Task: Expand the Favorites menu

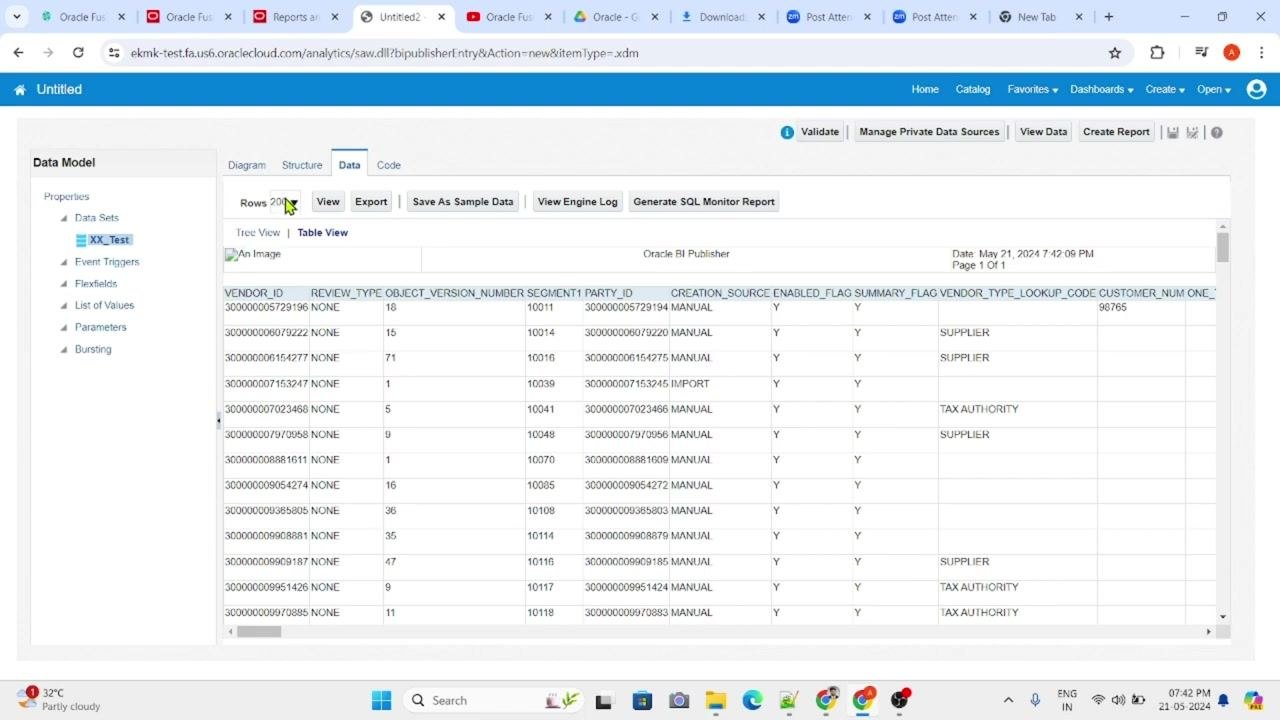Action: [1032, 90]
